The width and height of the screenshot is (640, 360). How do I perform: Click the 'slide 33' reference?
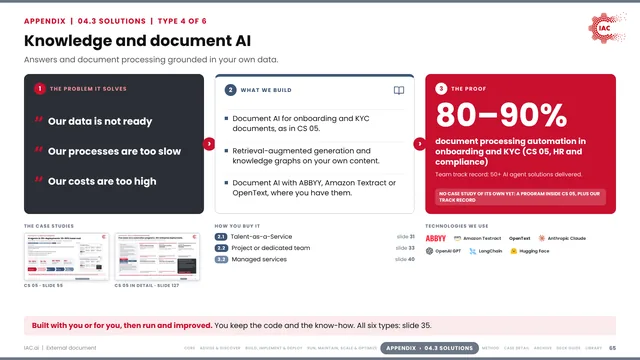point(405,248)
